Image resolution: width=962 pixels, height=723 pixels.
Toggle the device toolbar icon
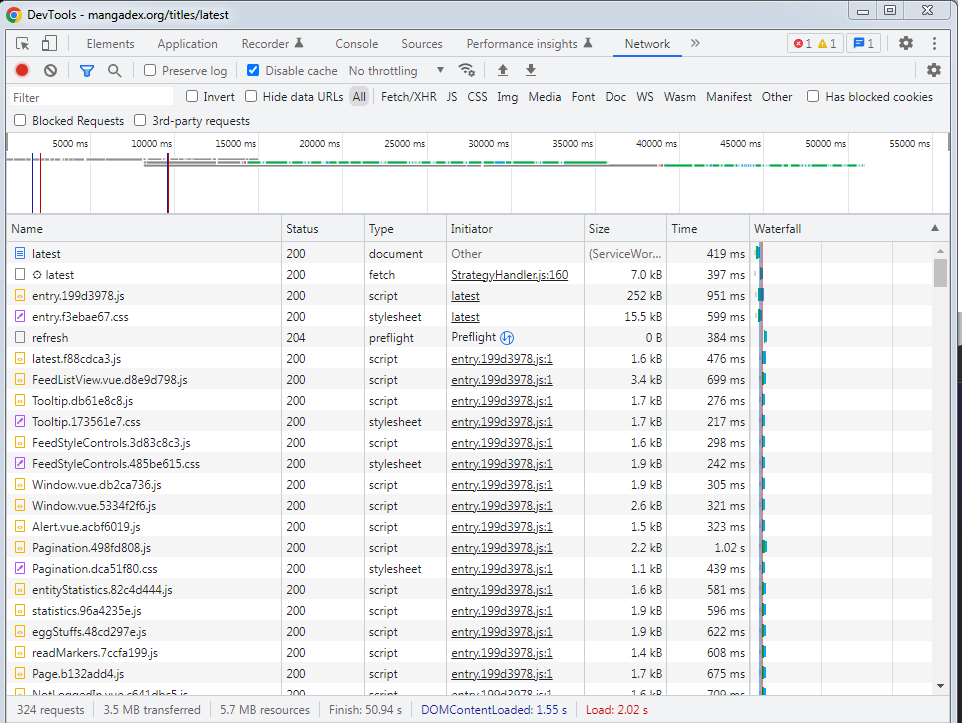[x=49, y=44]
